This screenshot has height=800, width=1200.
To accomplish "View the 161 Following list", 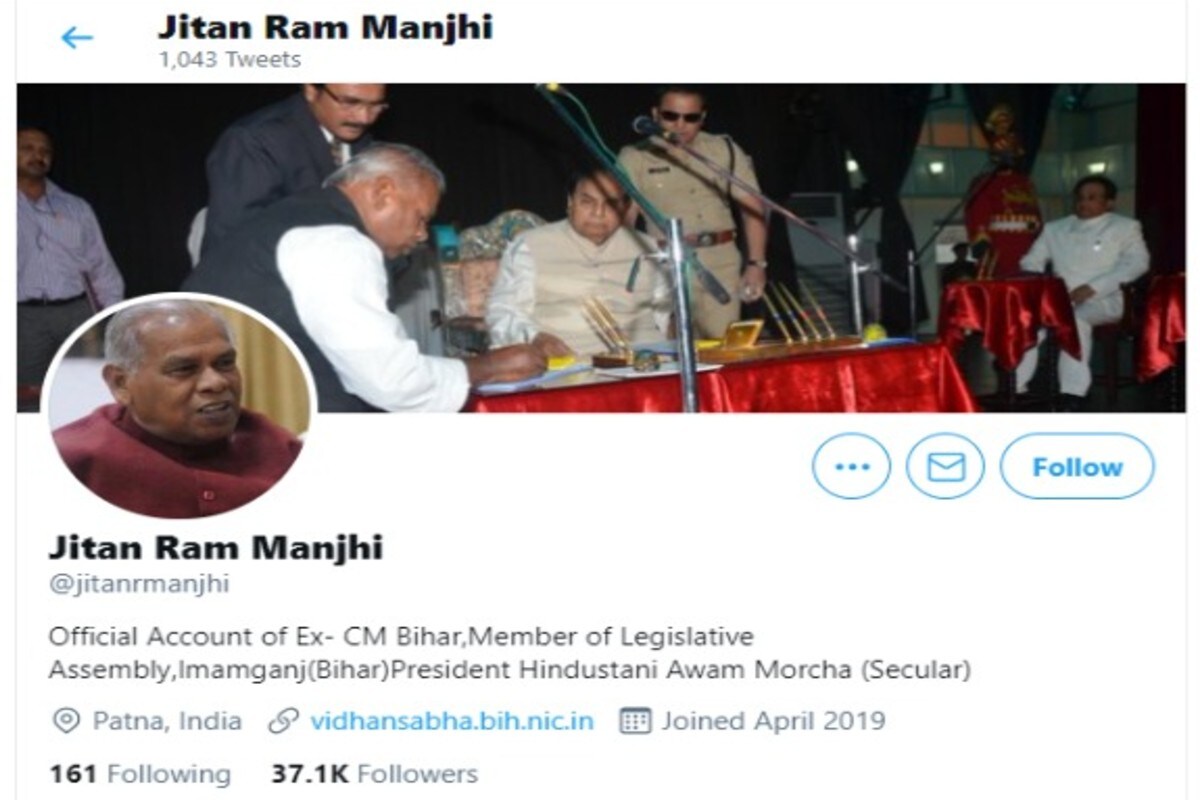I will click(140, 774).
